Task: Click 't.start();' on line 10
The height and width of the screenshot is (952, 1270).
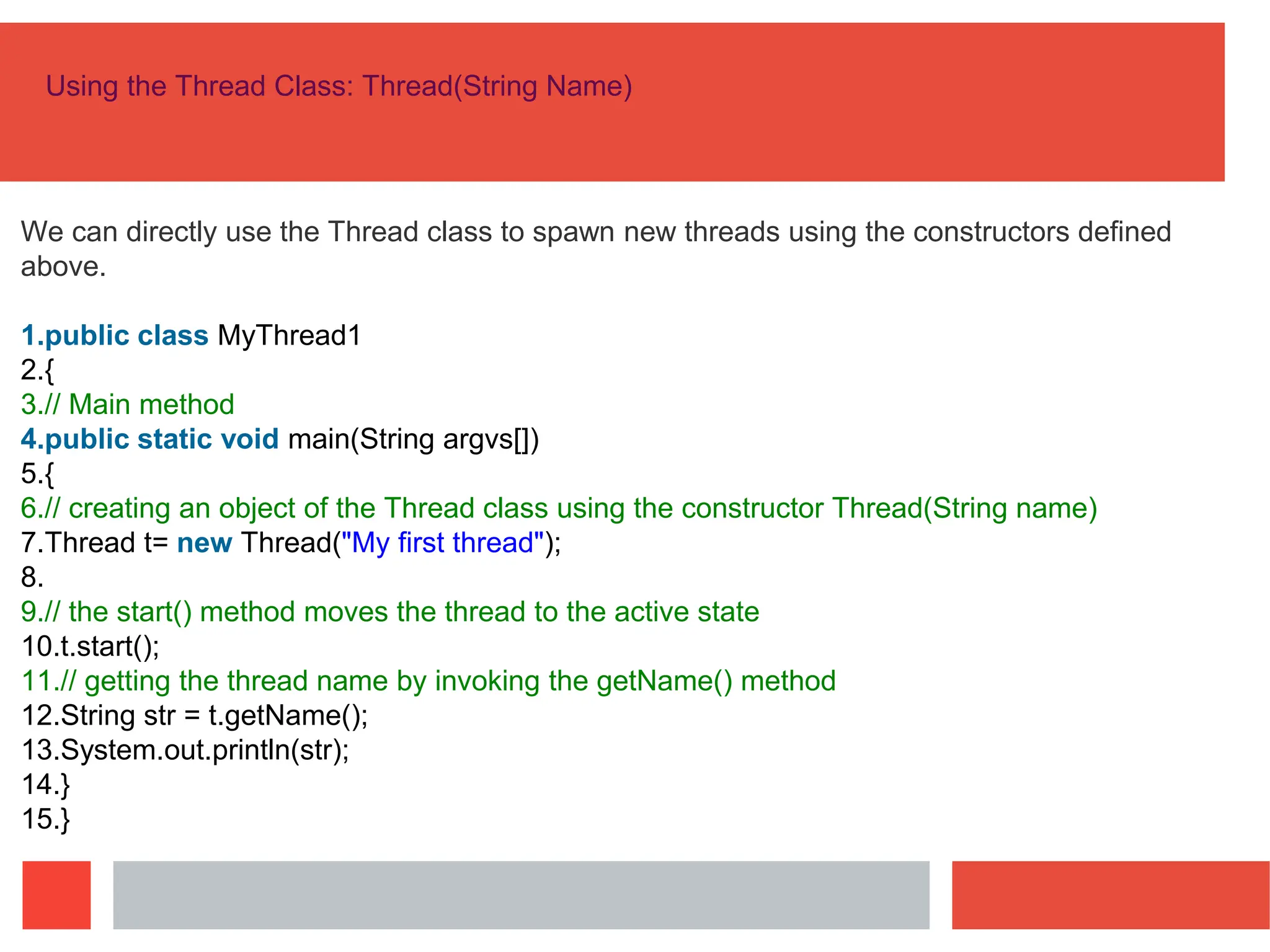Action: 91,646
